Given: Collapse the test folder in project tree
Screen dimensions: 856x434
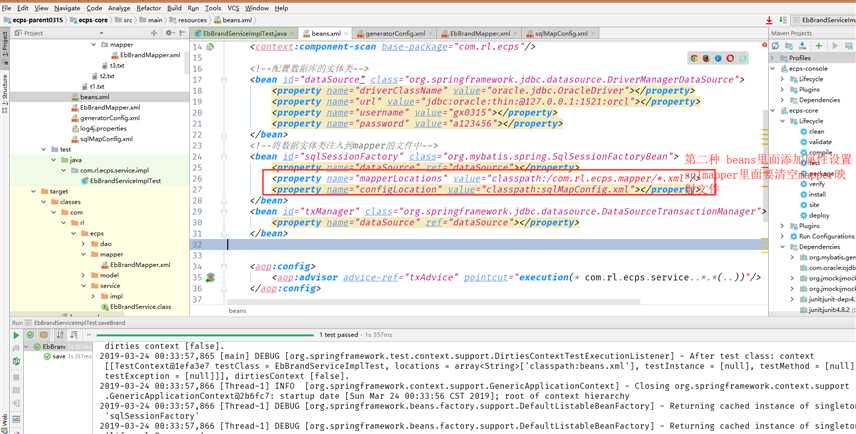Looking at the screenshot, I should 43,149.
